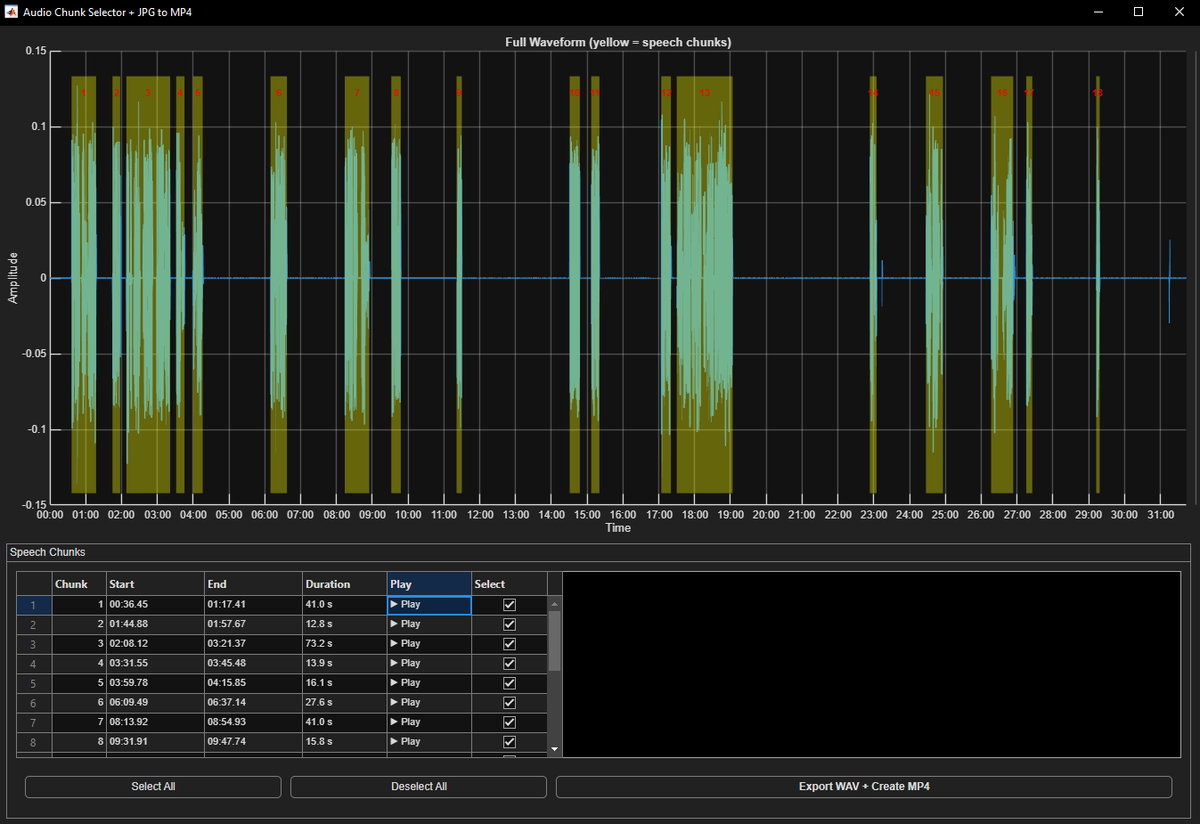Screen dimensions: 1200x824
Task: Click row header number 5 in table
Action: [34, 683]
